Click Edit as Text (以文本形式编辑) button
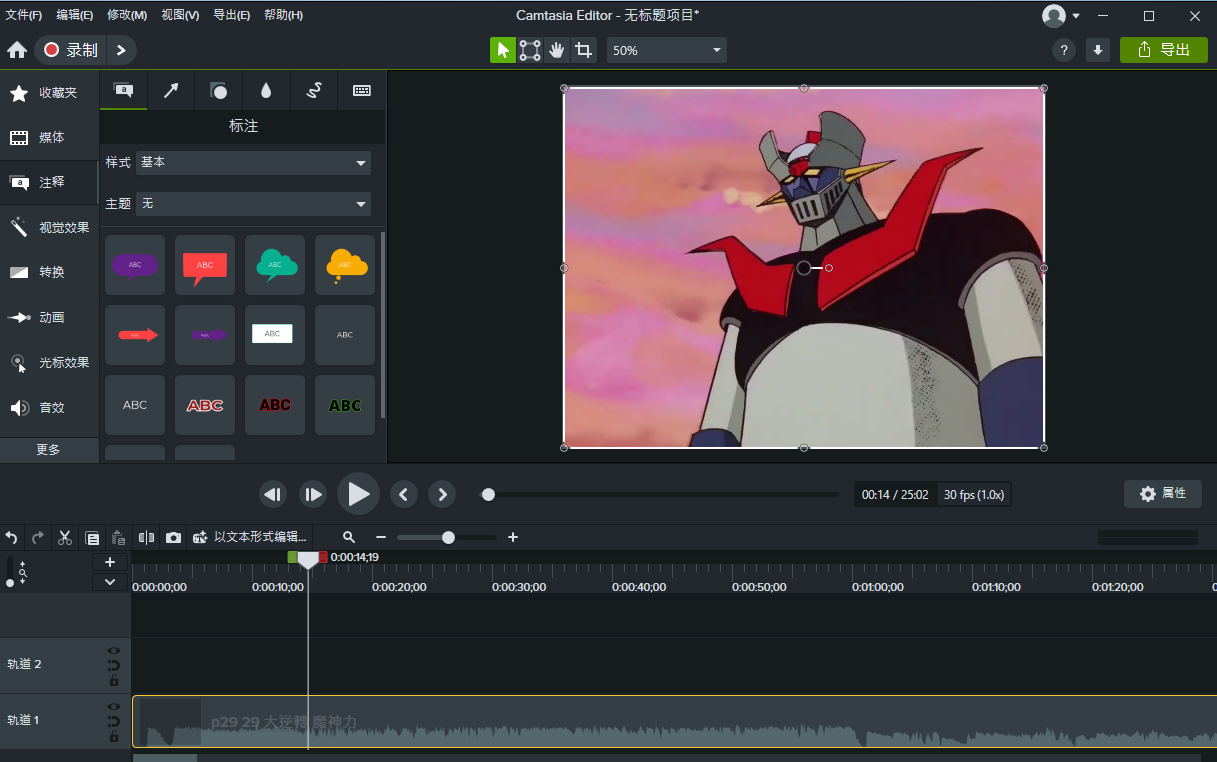The width and height of the screenshot is (1217, 762). (x=251, y=537)
